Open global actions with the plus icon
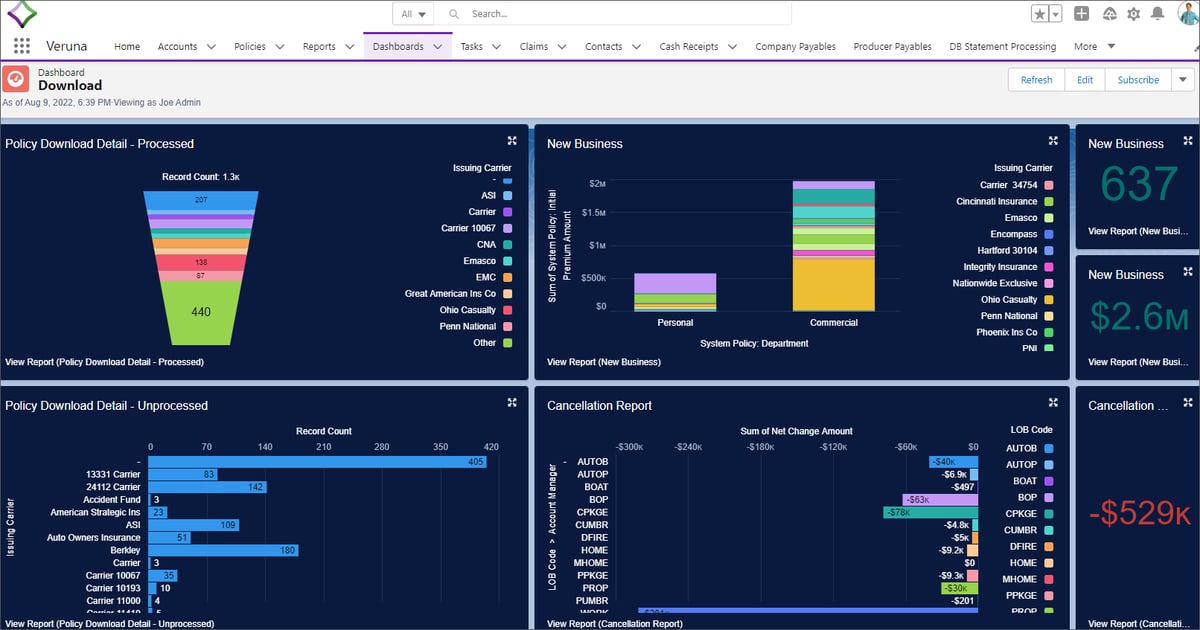1200x630 pixels. 1081,14
